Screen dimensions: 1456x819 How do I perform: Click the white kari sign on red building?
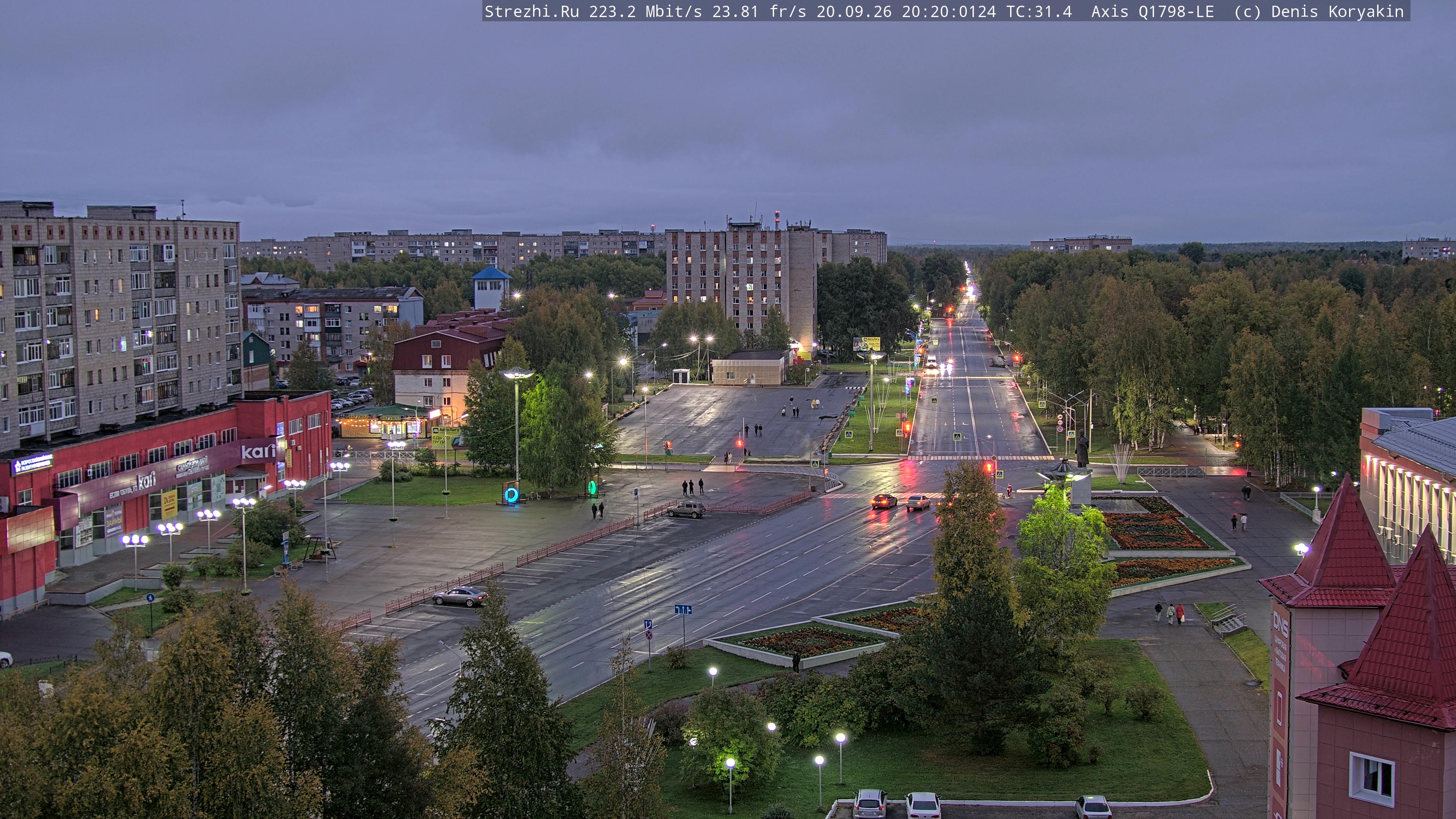(x=258, y=452)
